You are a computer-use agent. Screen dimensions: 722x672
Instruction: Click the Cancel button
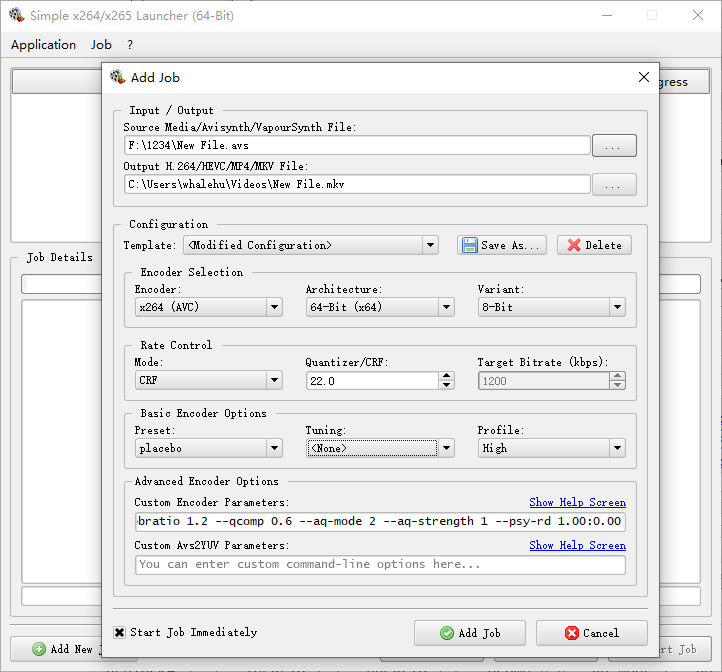(592, 633)
